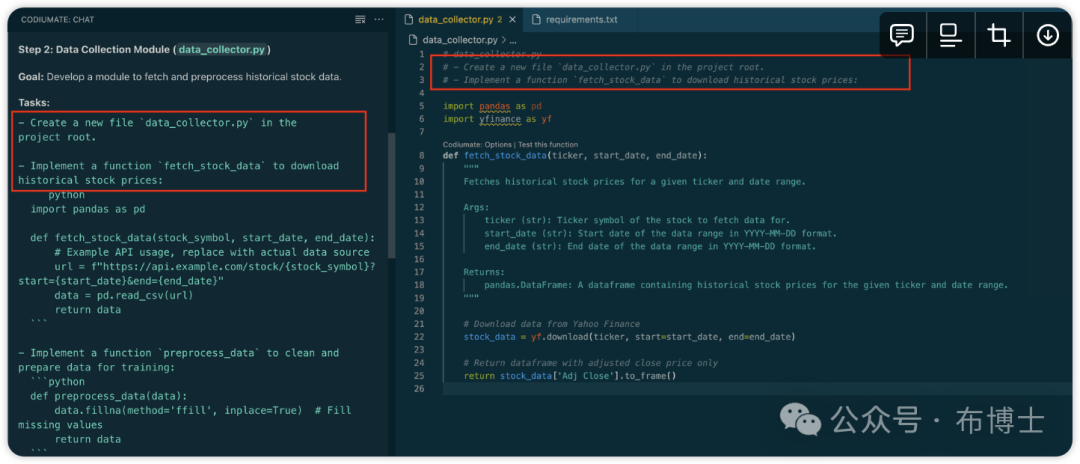This screenshot has width=1080, height=464.
Task: Click the chat panel vertical scrollbar
Action: tap(391, 195)
